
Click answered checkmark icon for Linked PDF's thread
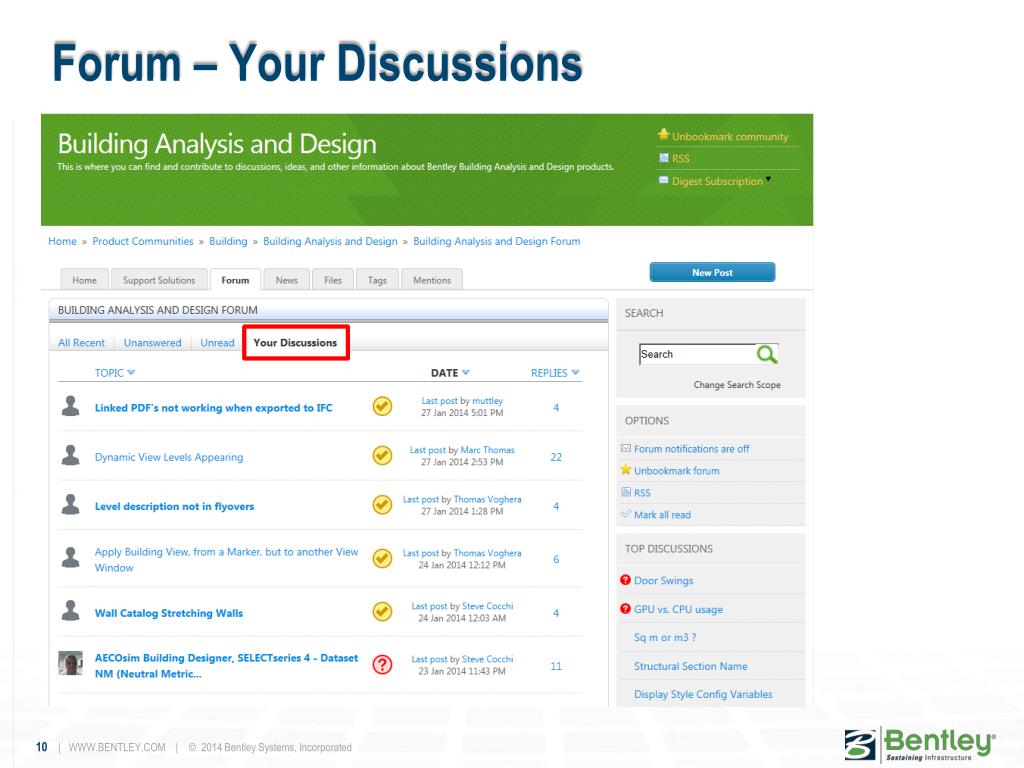[382, 406]
